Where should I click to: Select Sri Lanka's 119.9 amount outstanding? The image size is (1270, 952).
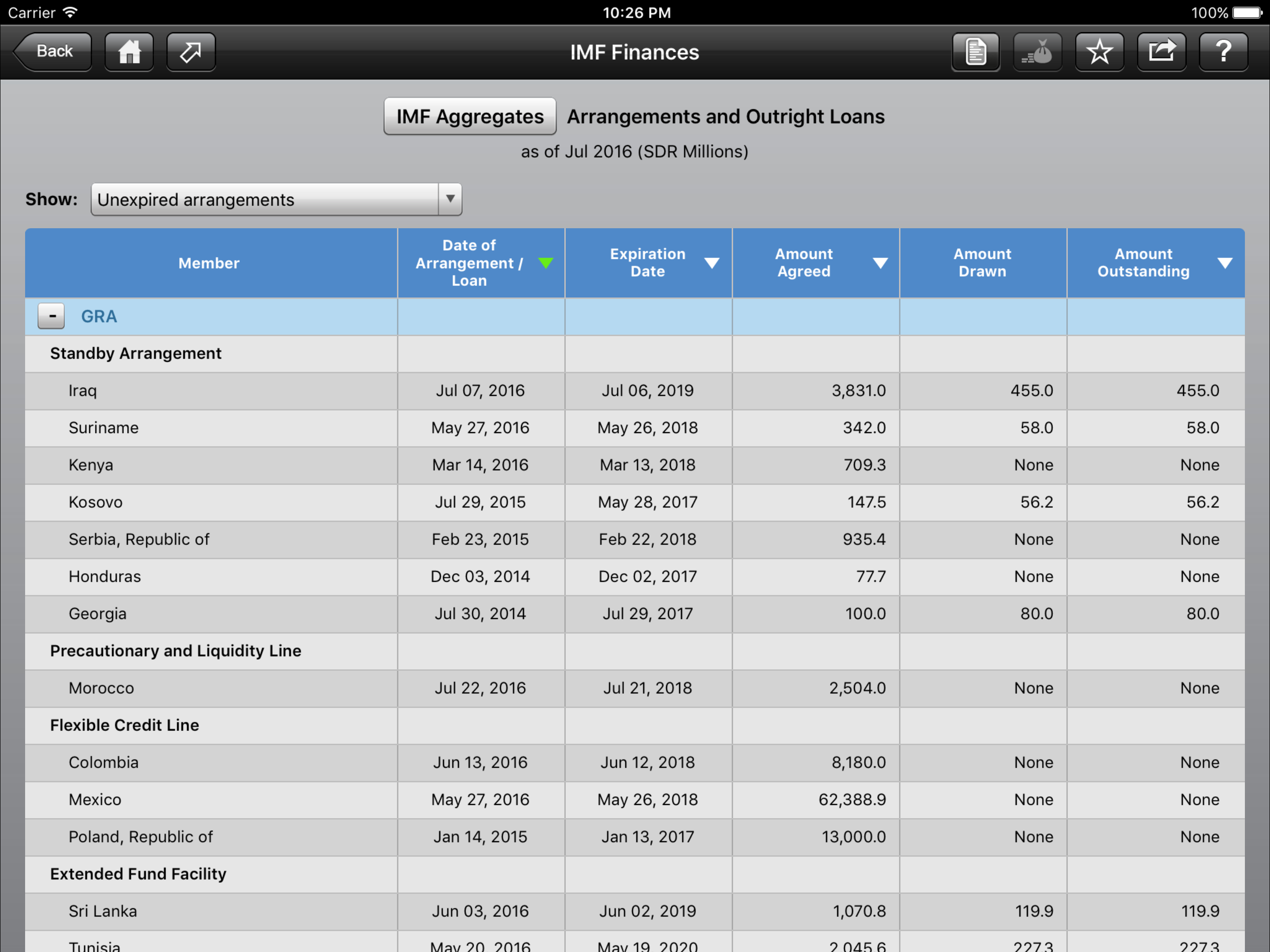tap(1200, 912)
